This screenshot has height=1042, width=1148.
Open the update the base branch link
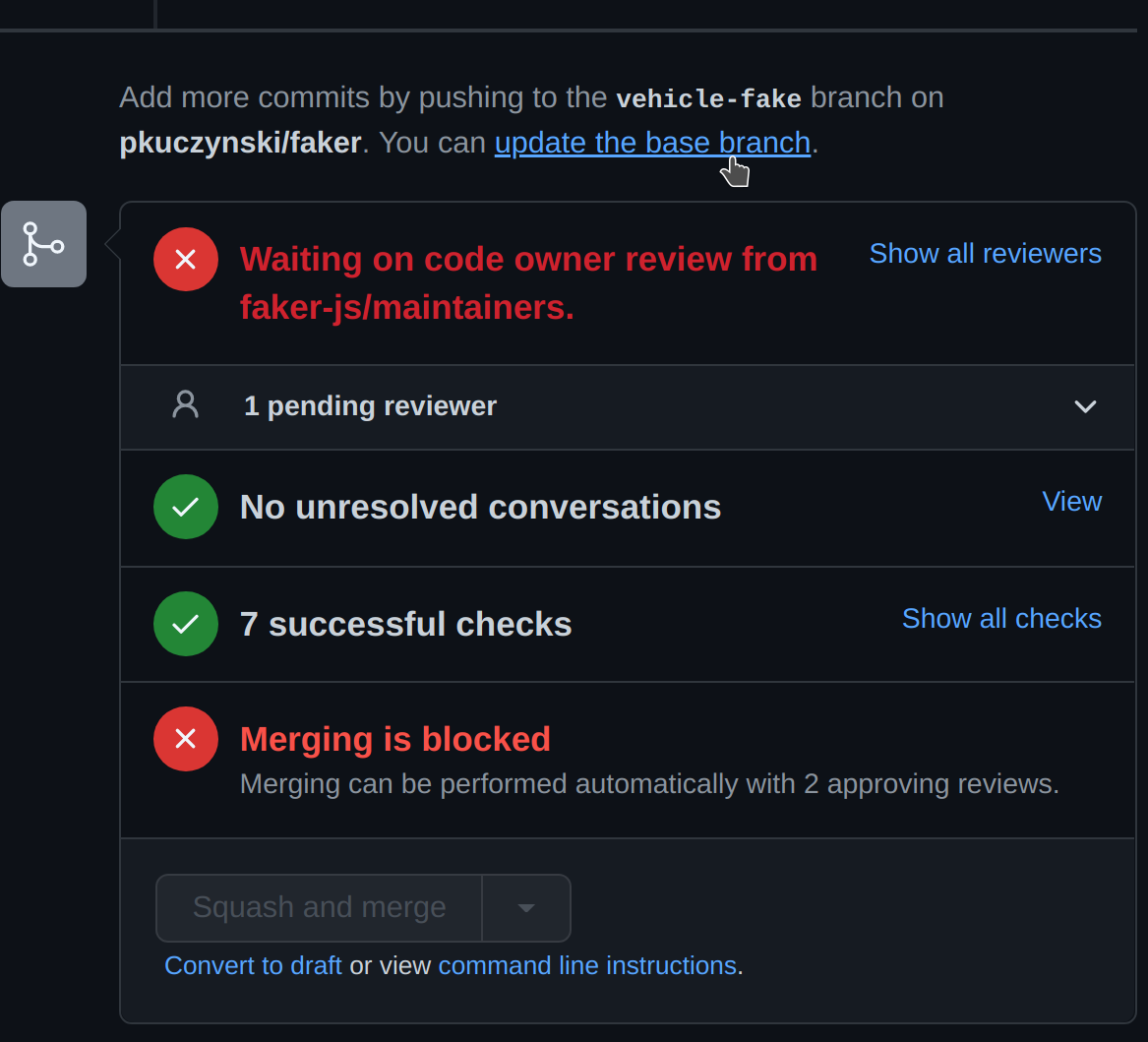(x=652, y=142)
